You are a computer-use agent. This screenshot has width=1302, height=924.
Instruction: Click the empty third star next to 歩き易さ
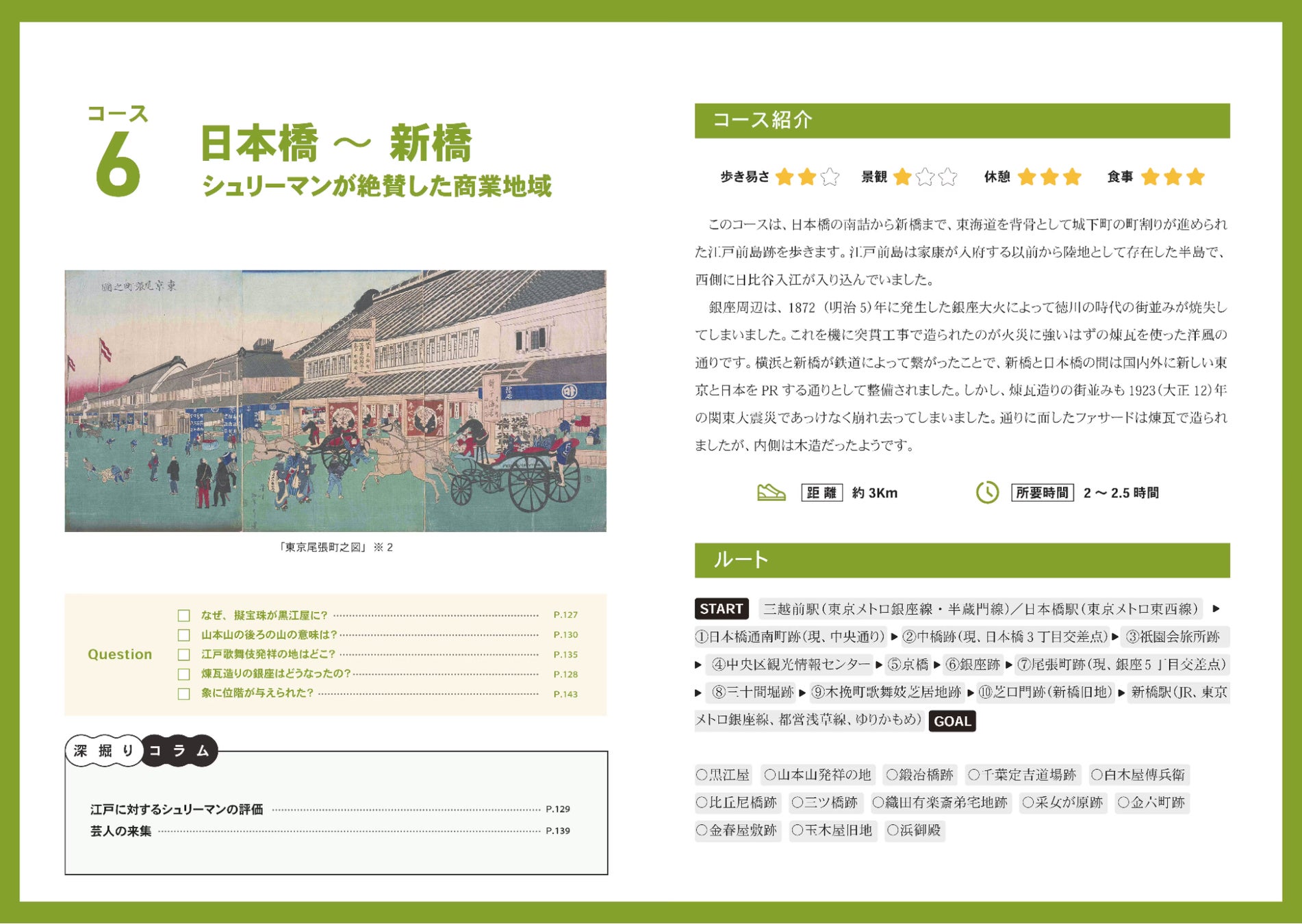830,177
